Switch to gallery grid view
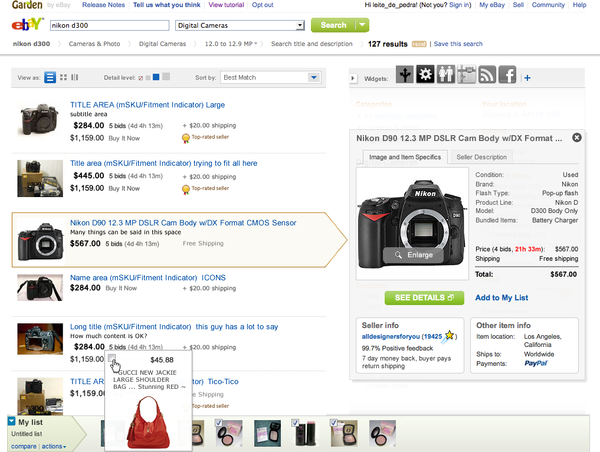 coord(64,77)
